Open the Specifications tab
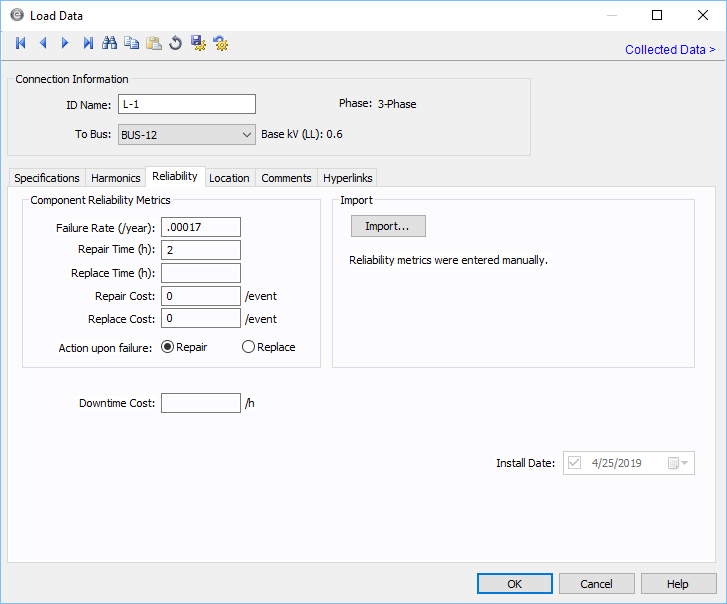The image size is (727, 604). click(47, 178)
